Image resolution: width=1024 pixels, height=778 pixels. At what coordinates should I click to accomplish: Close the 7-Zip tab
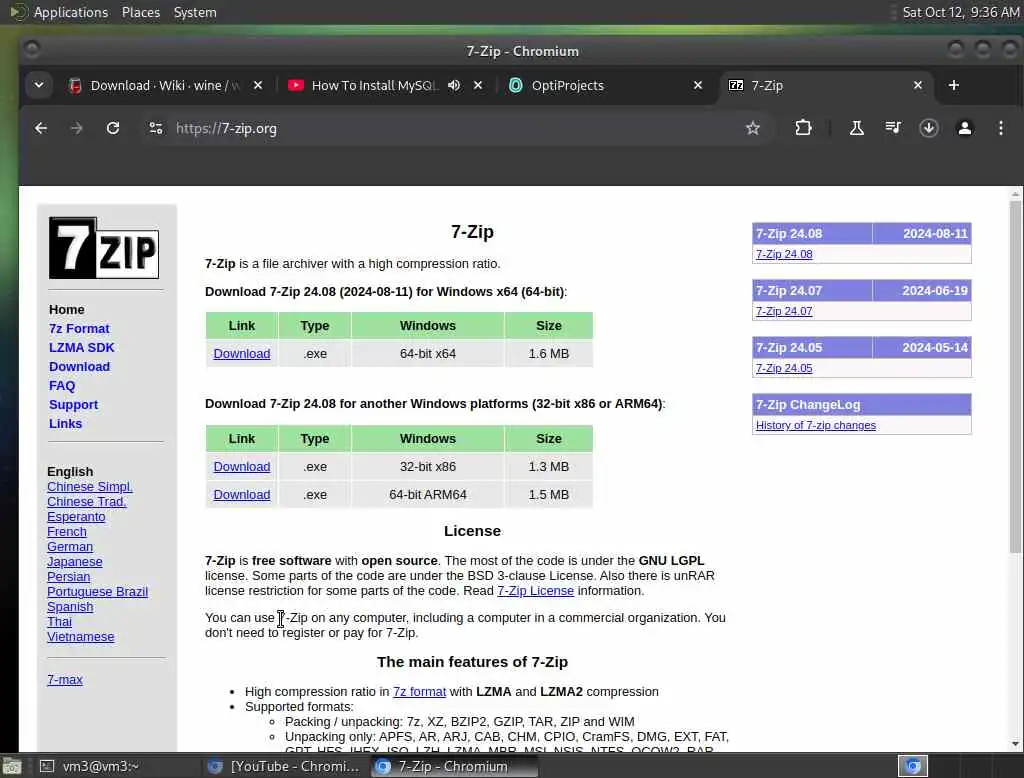[x=918, y=86]
